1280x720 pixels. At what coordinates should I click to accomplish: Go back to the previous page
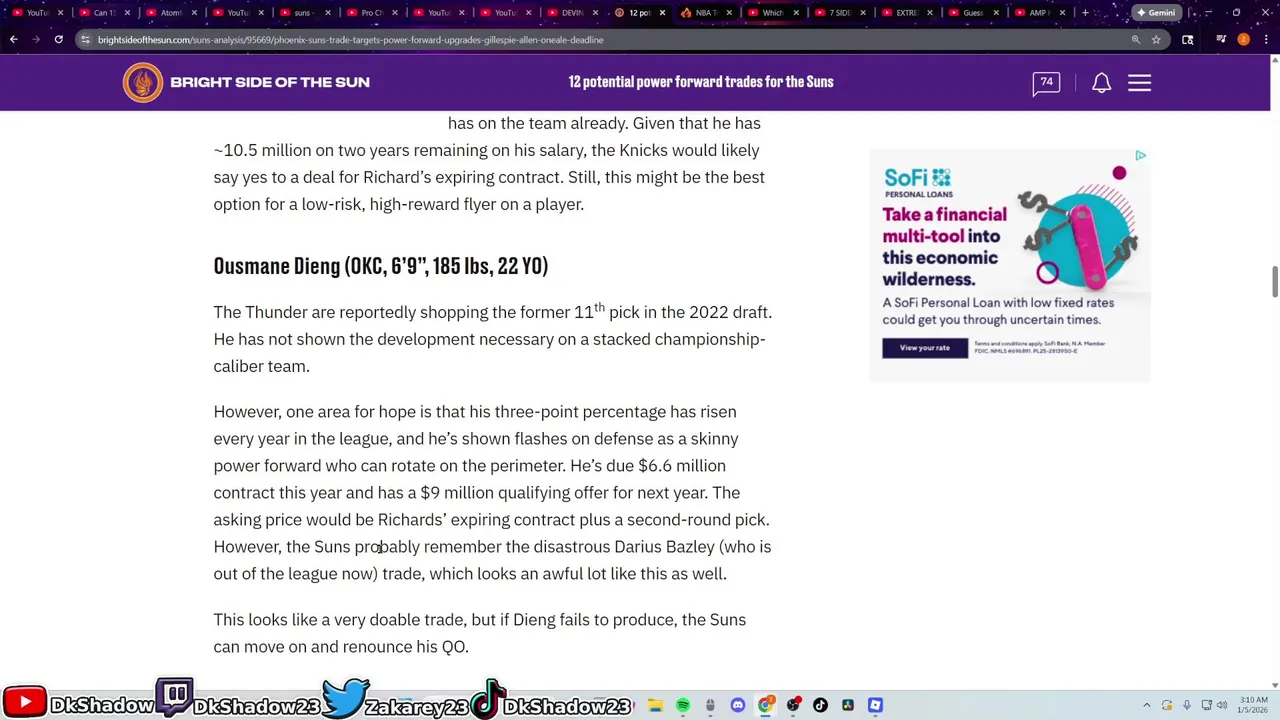(13, 39)
